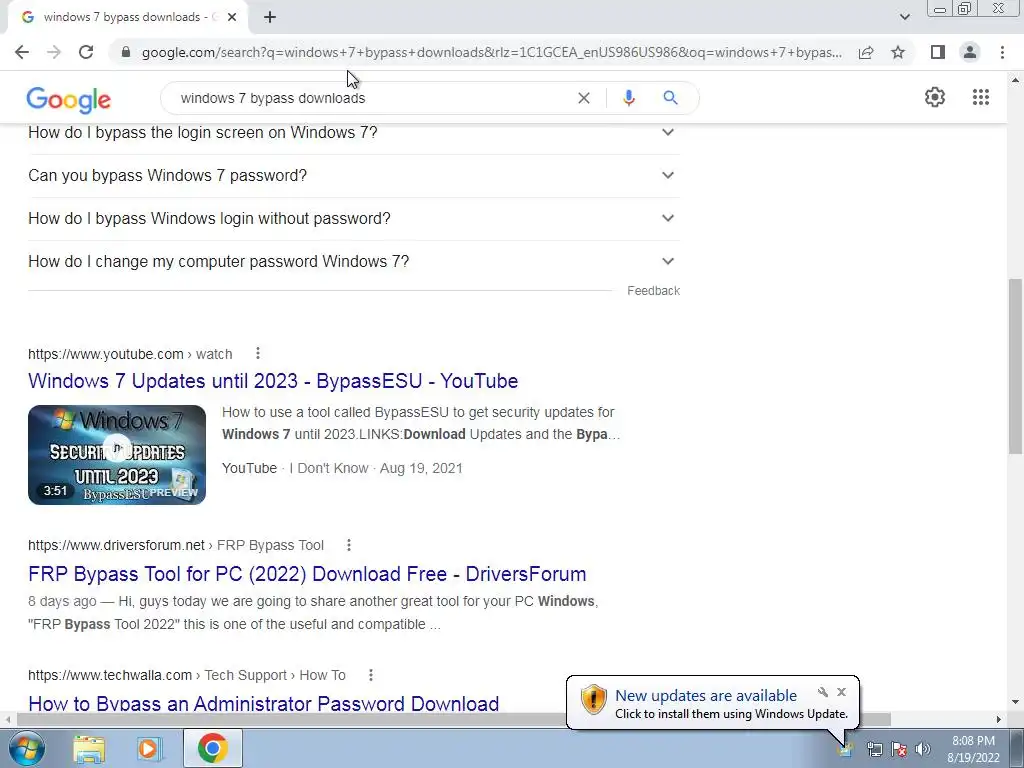The height and width of the screenshot is (768, 1024).
Task: Click the horizontal scrollbar at page bottom
Action: [x=454, y=719]
